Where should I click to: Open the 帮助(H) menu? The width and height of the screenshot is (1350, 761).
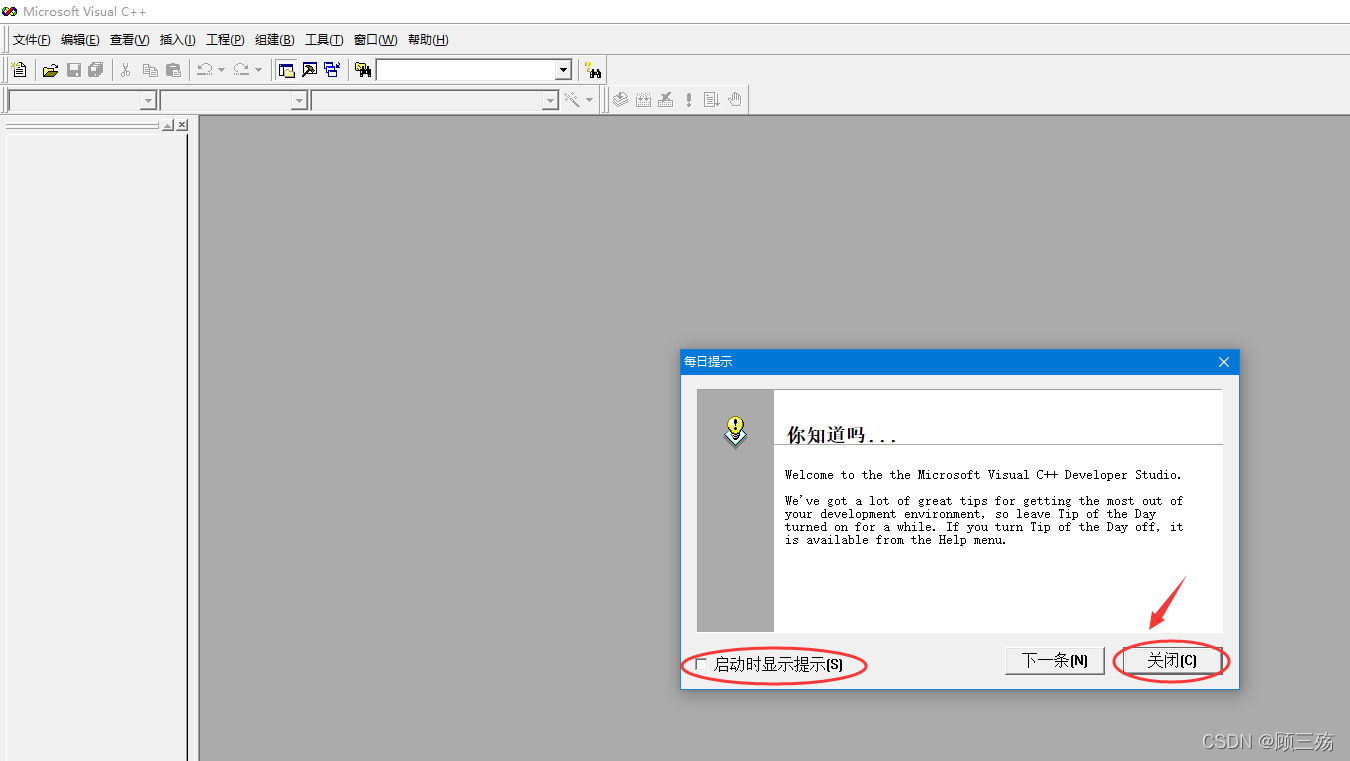point(428,40)
